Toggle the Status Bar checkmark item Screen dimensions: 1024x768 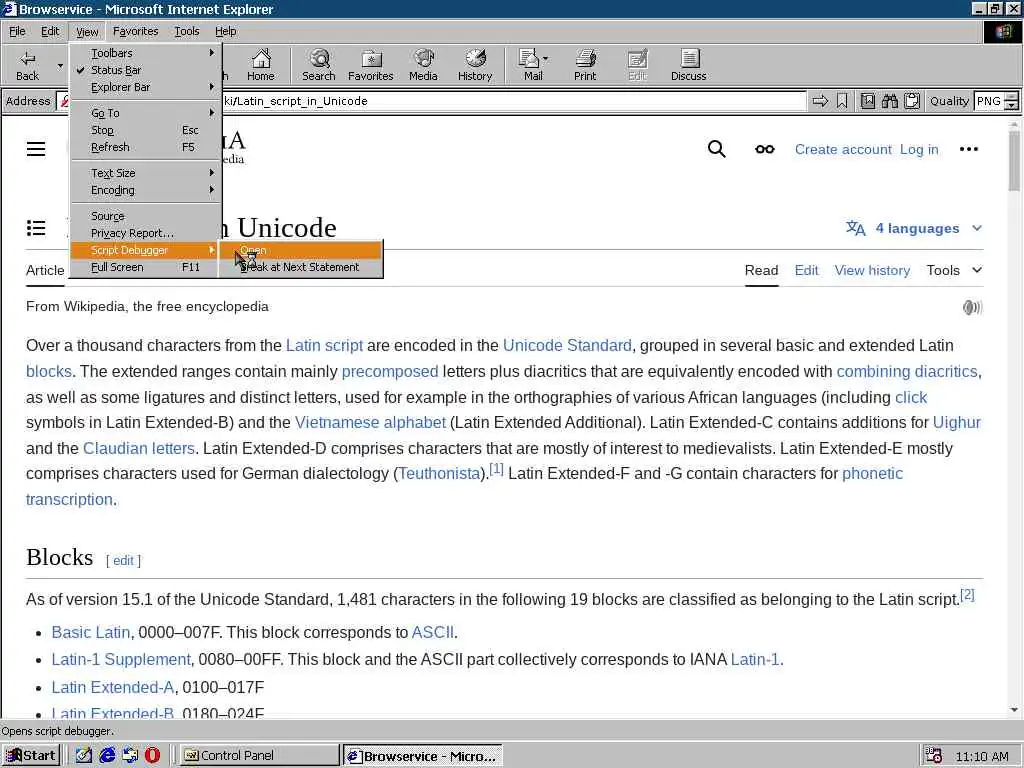[146, 70]
